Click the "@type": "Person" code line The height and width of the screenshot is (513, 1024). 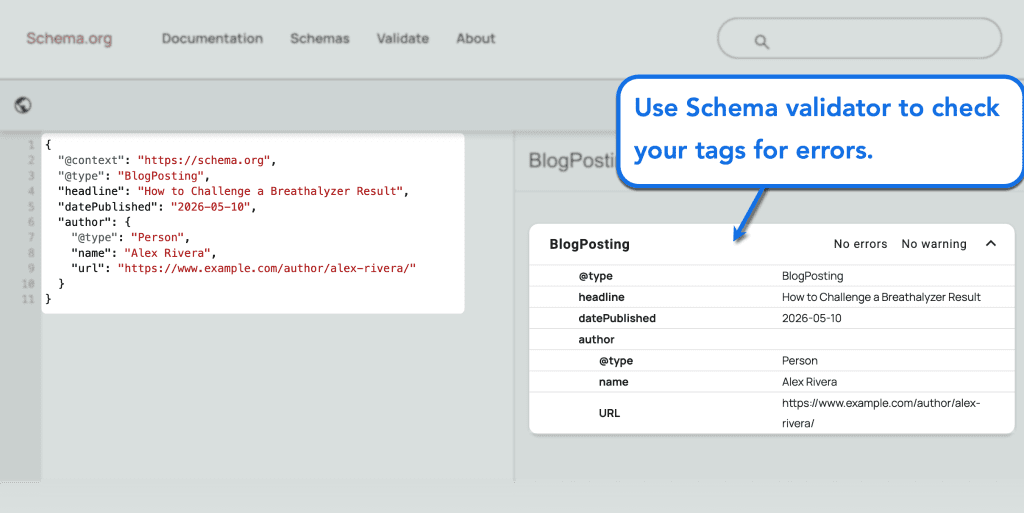tap(131, 238)
